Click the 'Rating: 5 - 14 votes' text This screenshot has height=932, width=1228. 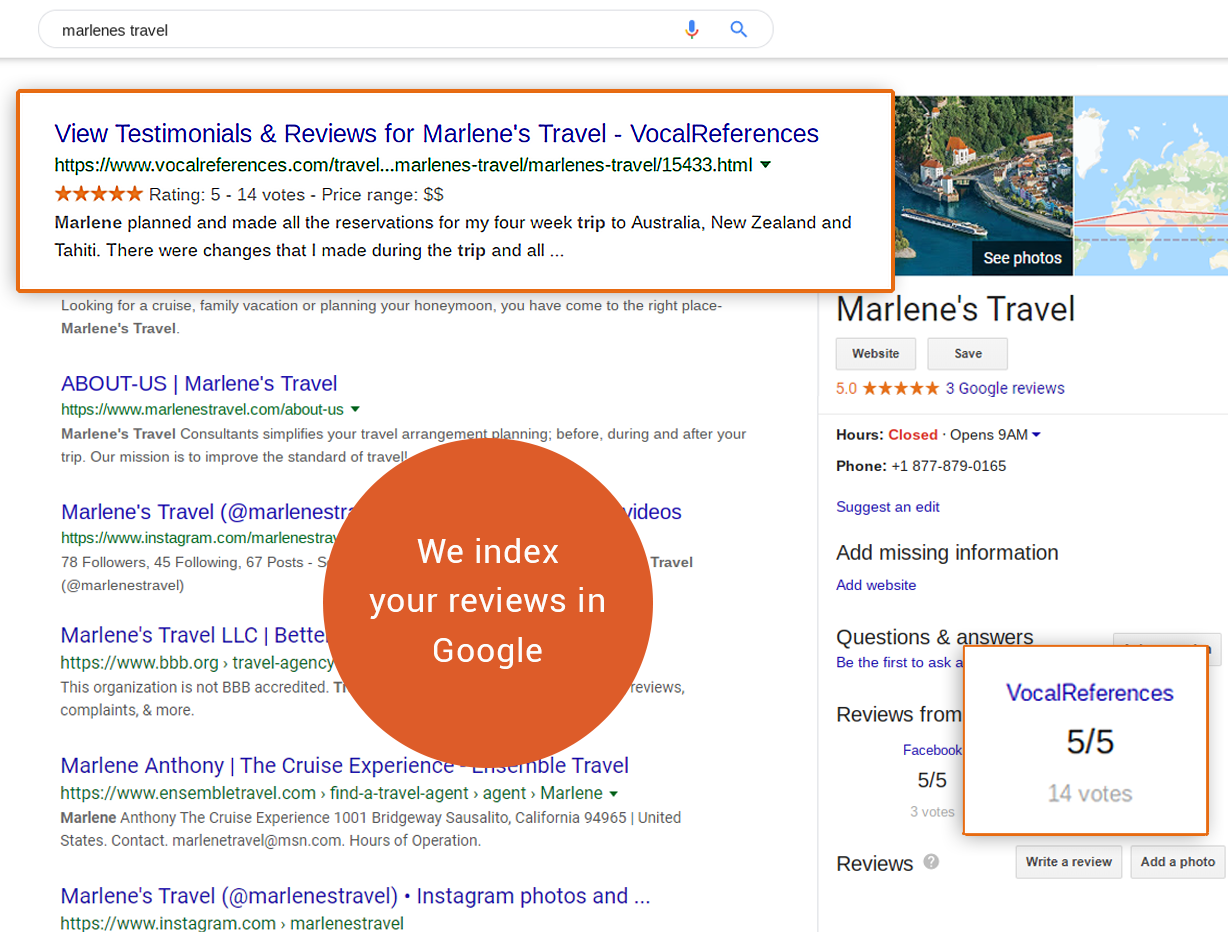pos(229,194)
